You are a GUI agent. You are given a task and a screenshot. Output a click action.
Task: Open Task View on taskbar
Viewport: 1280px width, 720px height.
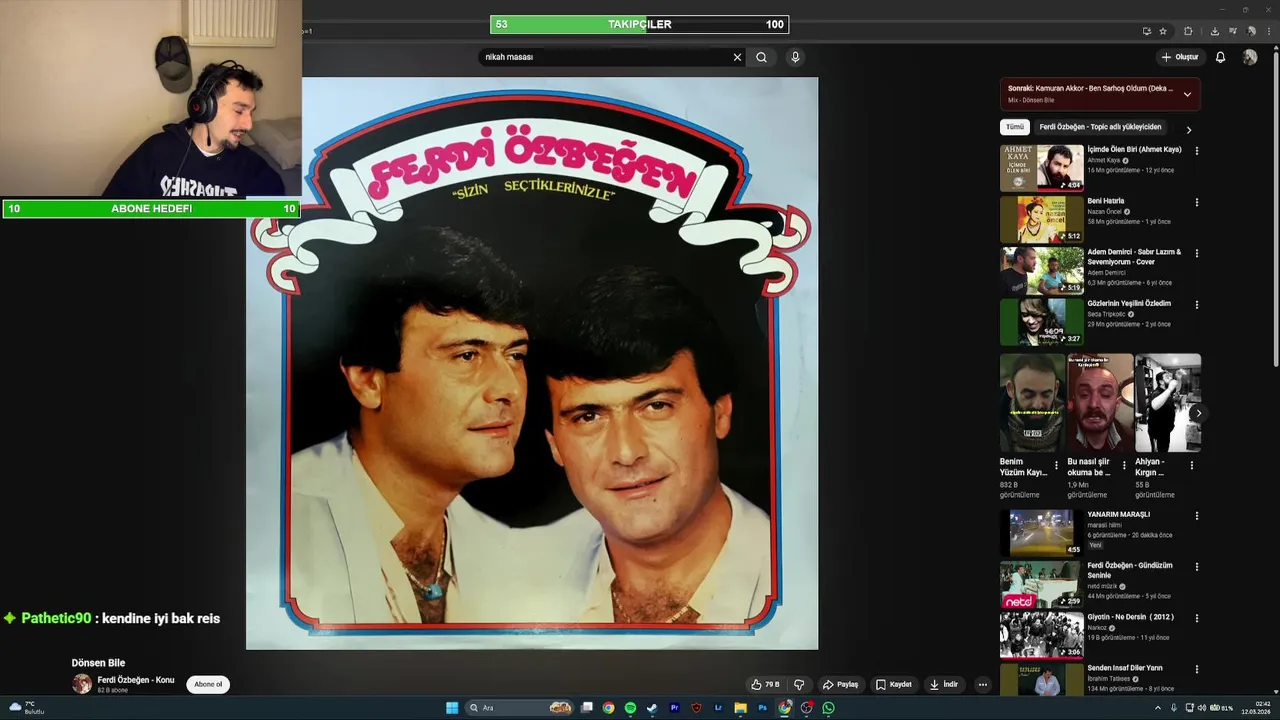tap(587, 708)
